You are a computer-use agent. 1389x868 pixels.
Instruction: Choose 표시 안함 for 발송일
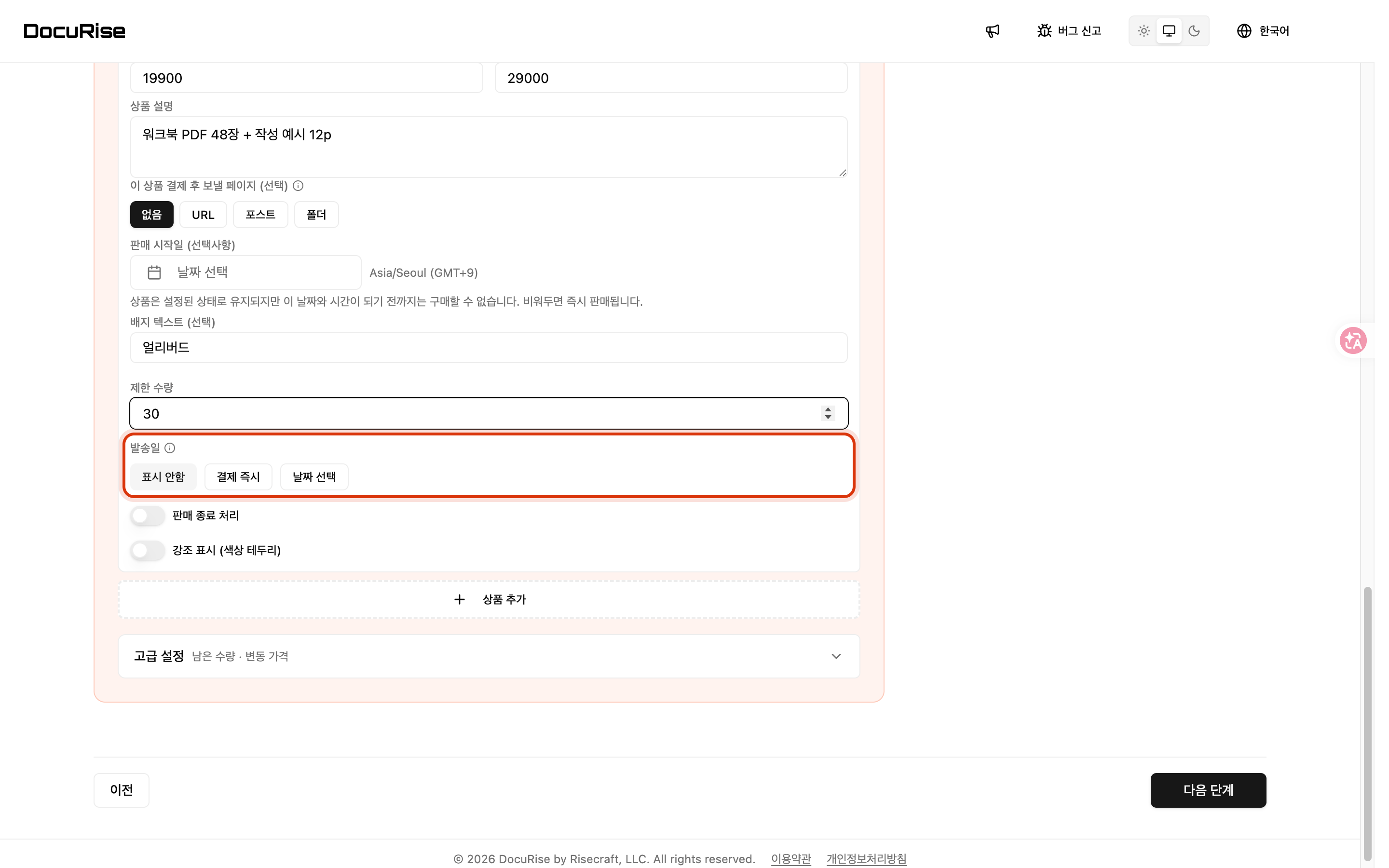point(163,476)
